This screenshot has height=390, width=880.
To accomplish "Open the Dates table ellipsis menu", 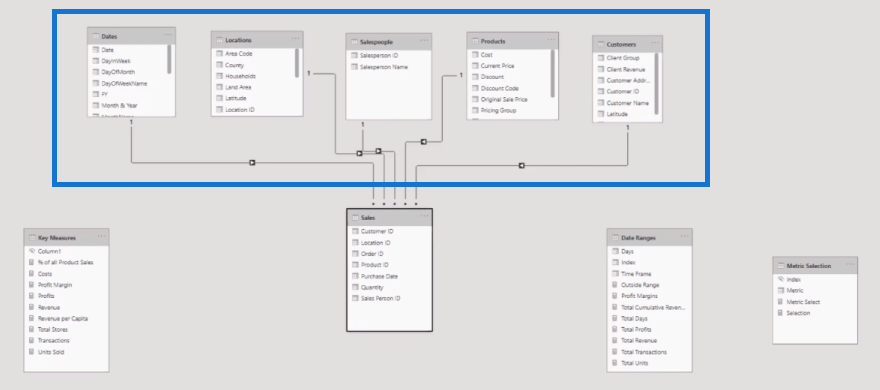I will pos(168,35).
